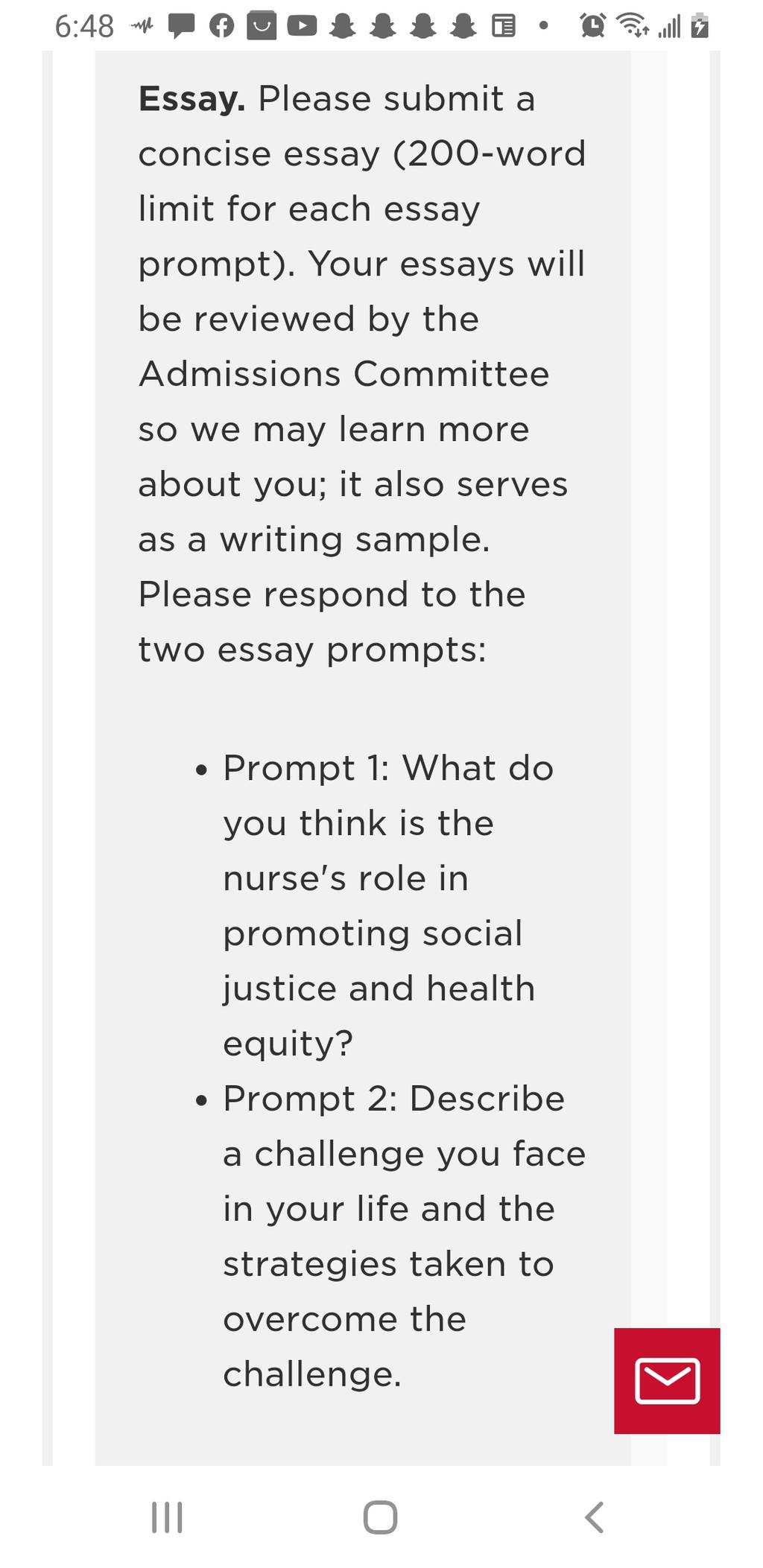Tap the battery charging indicator
Viewport: 763px width, 1568px height.
tap(700, 26)
